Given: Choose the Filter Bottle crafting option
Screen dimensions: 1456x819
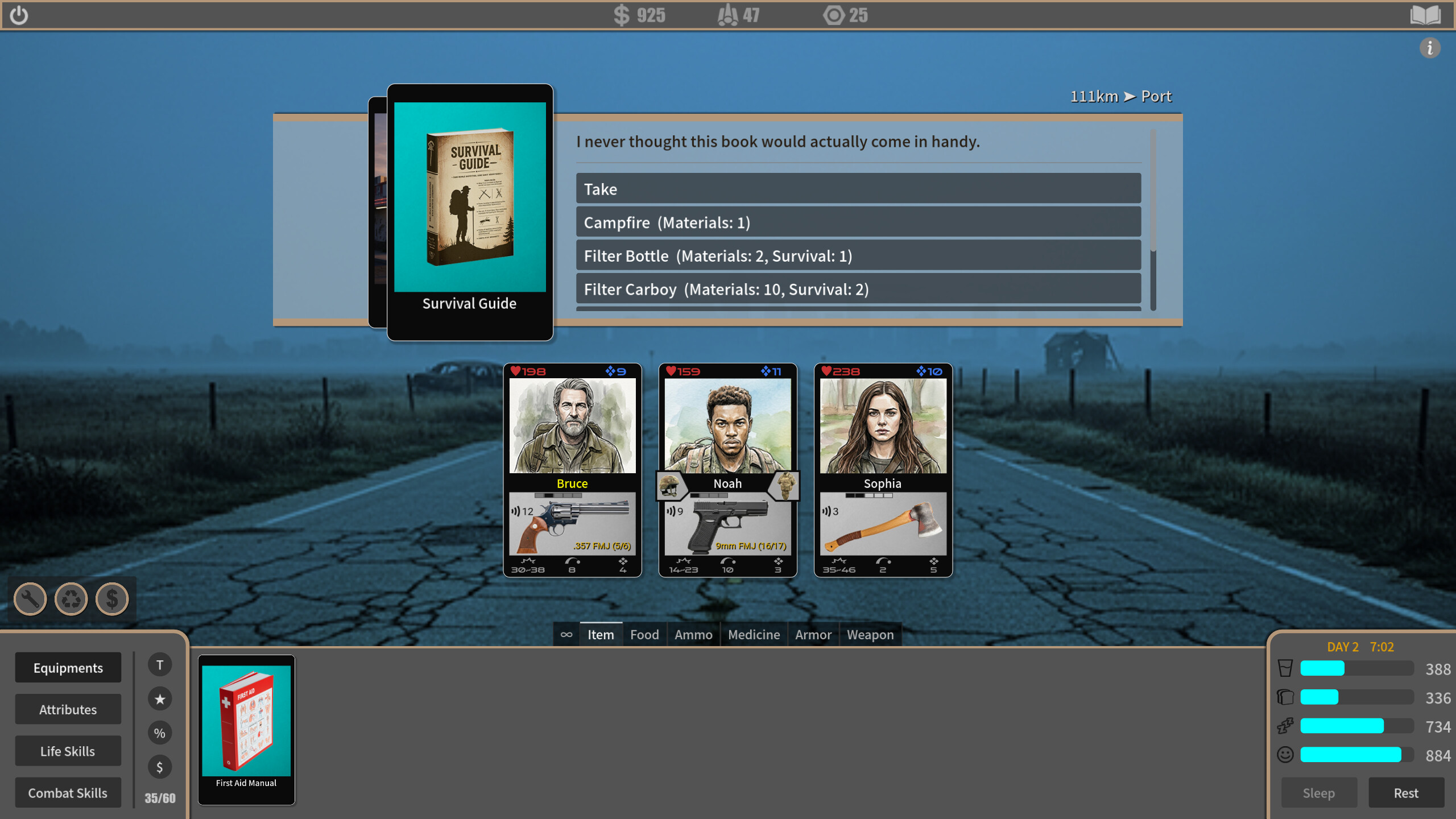Looking at the screenshot, I should click(x=858, y=256).
